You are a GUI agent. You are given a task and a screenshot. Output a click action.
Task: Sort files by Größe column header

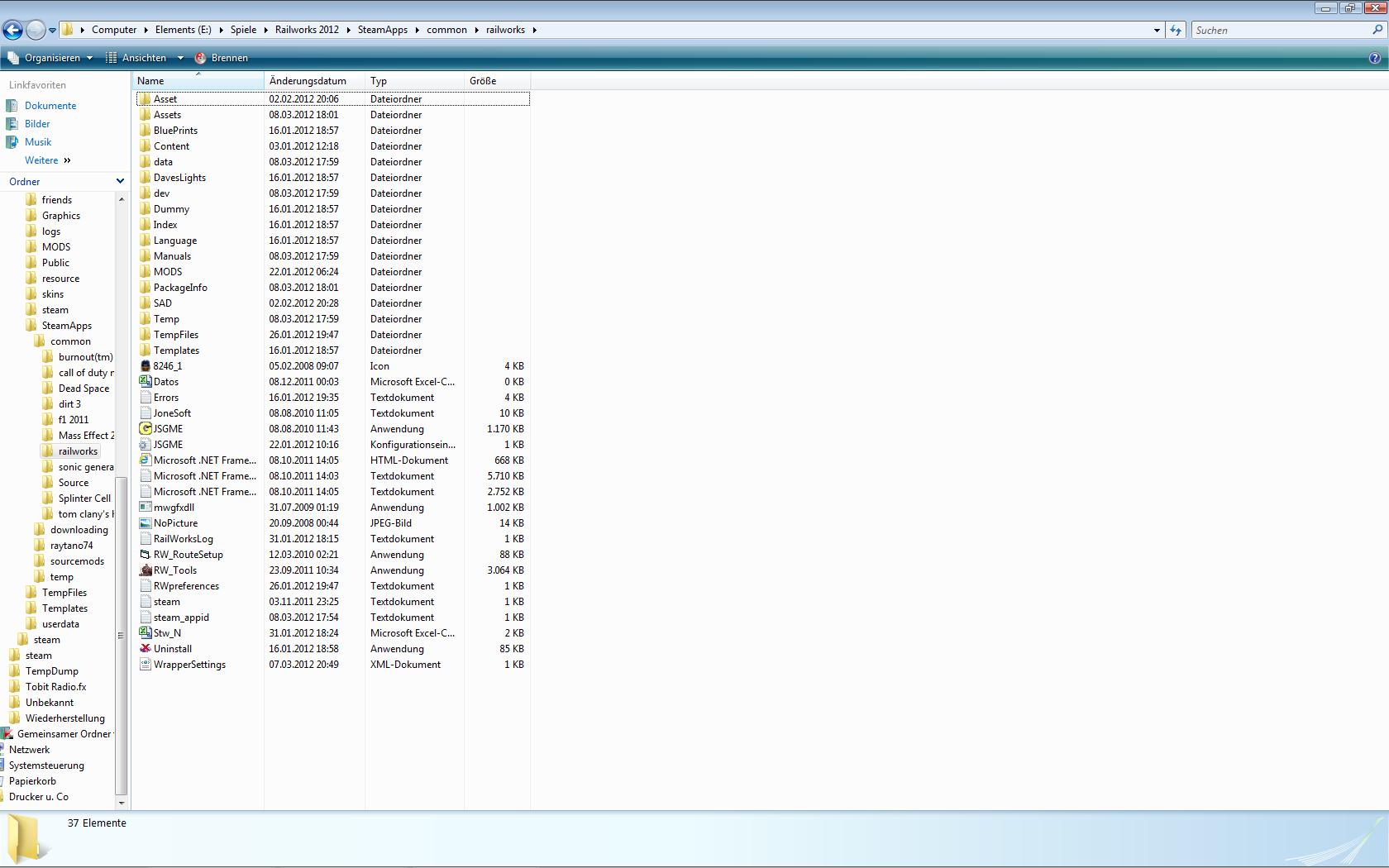(x=497, y=81)
